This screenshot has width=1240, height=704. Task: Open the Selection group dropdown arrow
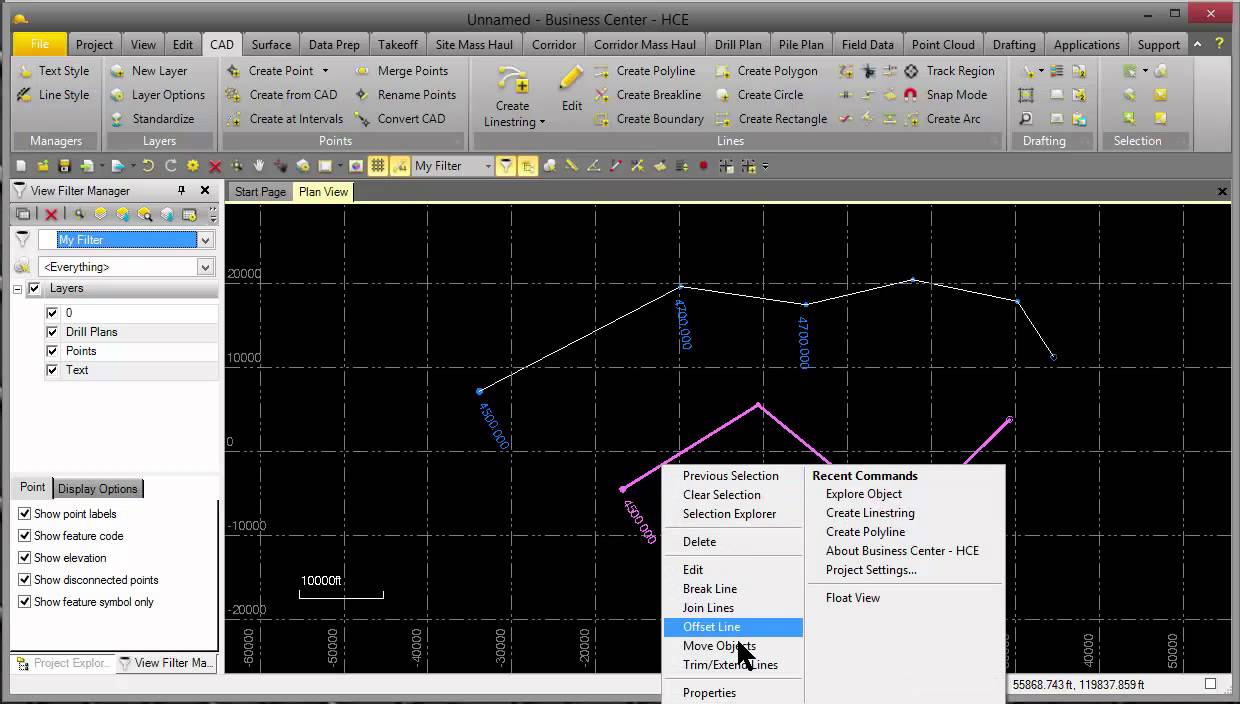1145,71
